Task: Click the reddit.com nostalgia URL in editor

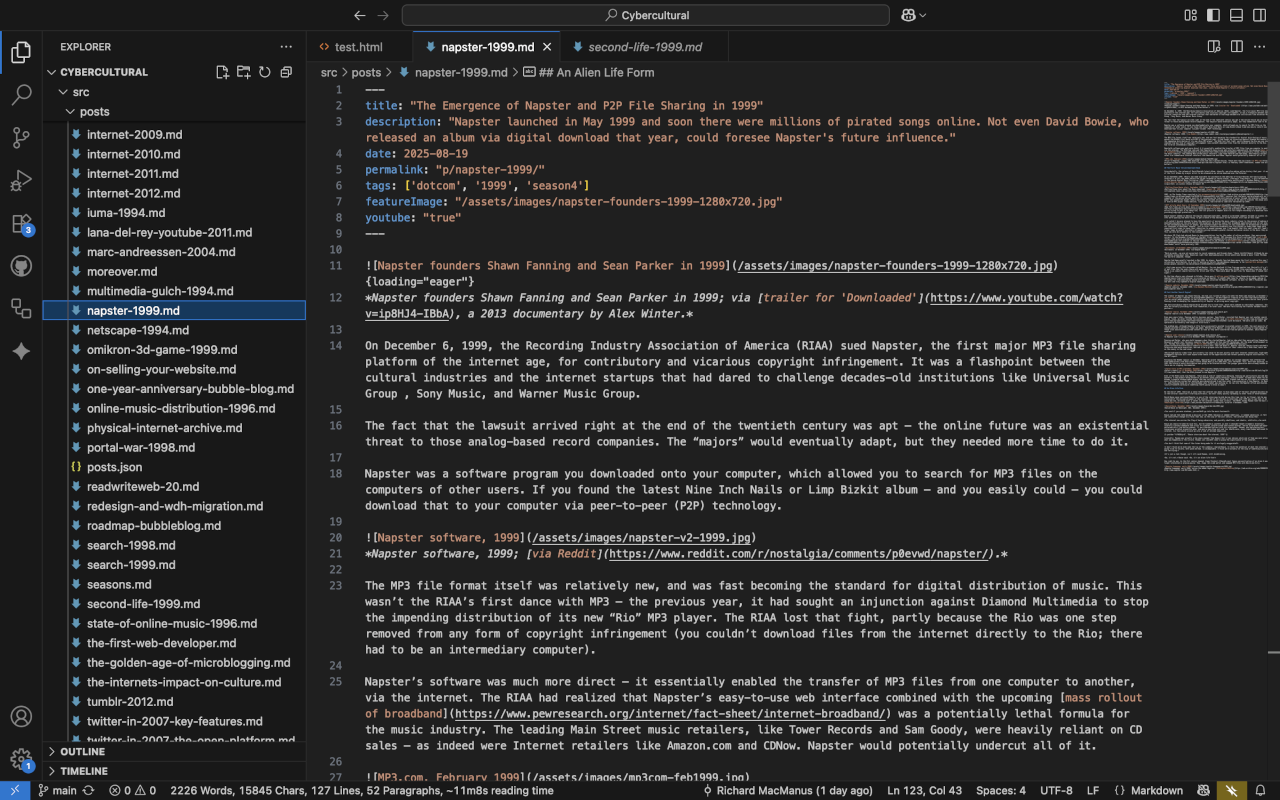Action: 798,554
